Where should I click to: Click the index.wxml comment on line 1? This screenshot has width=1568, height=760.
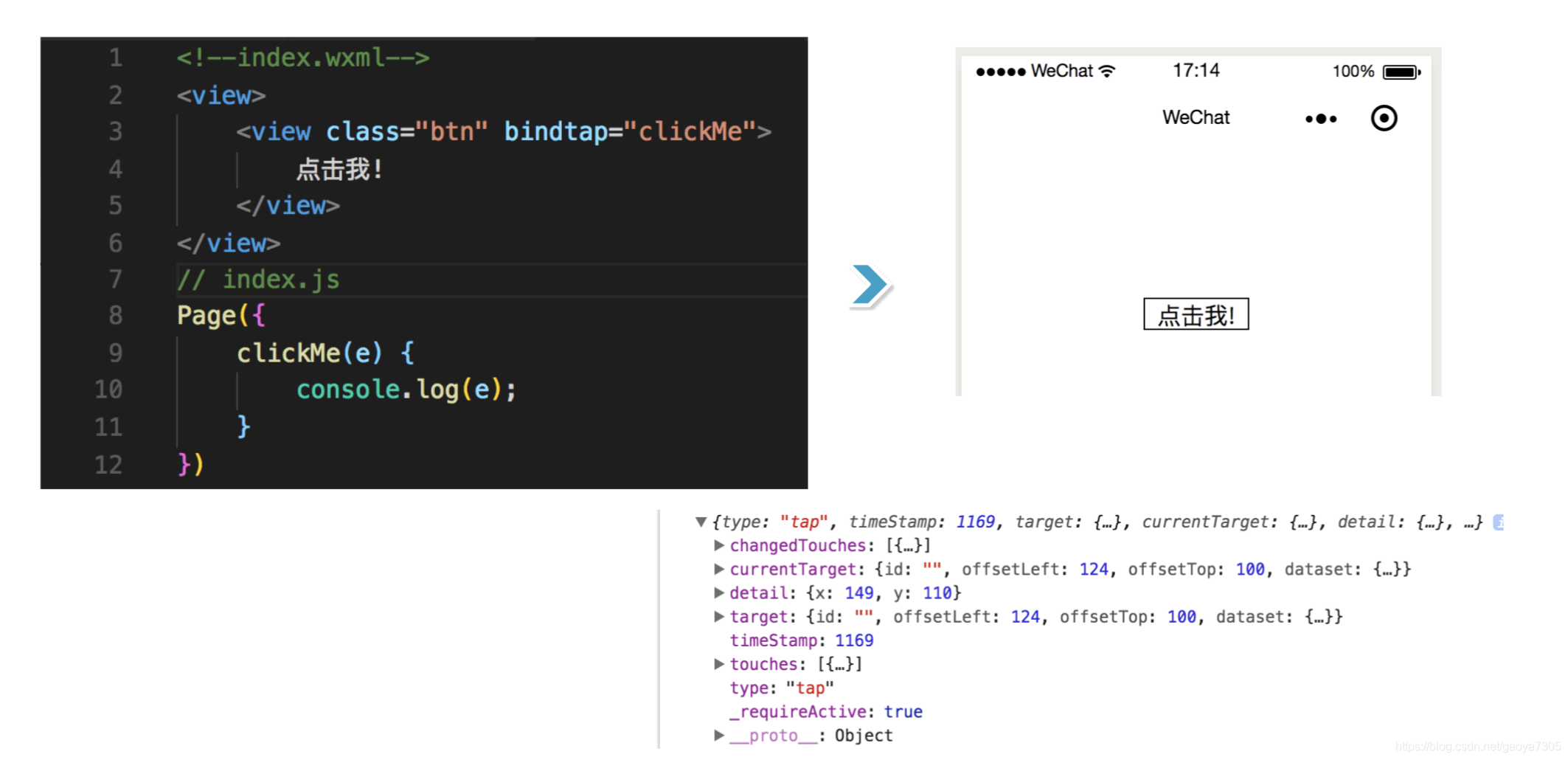pyautogui.click(x=302, y=58)
